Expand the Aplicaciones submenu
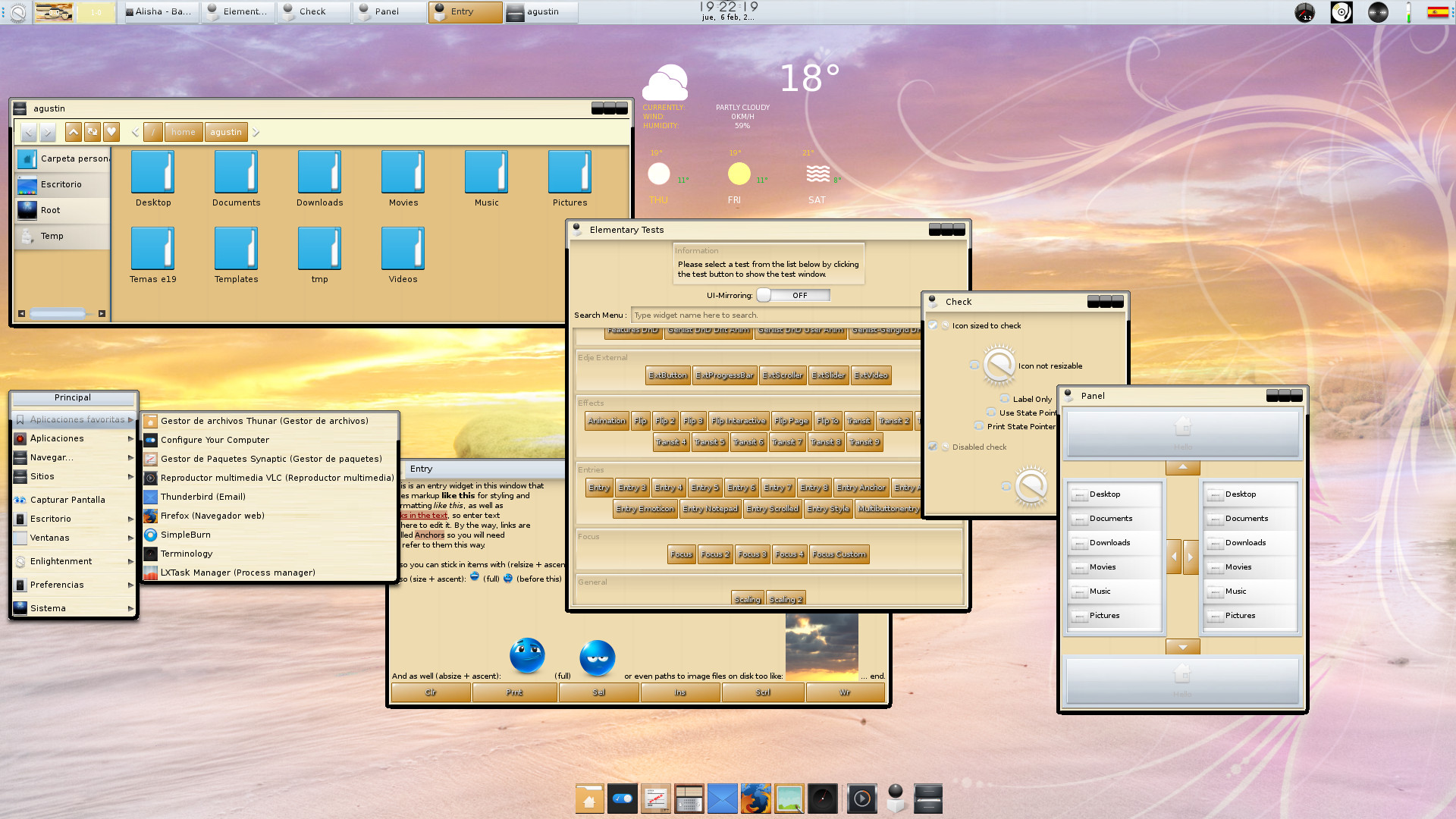Viewport: 1456px width, 819px height. (74, 438)
